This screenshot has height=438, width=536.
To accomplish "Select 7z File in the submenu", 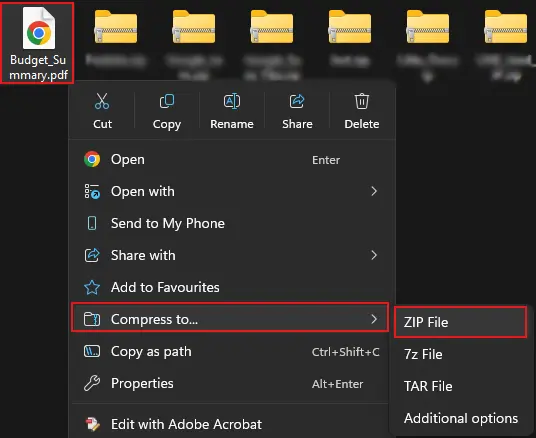I will [460, 354].
